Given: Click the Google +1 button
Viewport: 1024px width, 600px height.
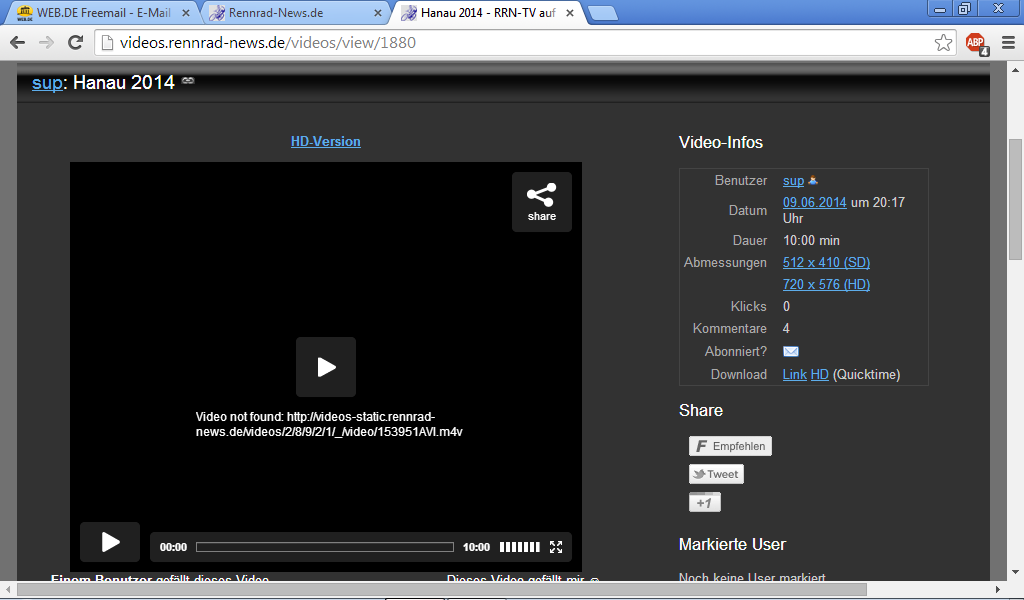Looking at the screenshot, I should point(704,502).
